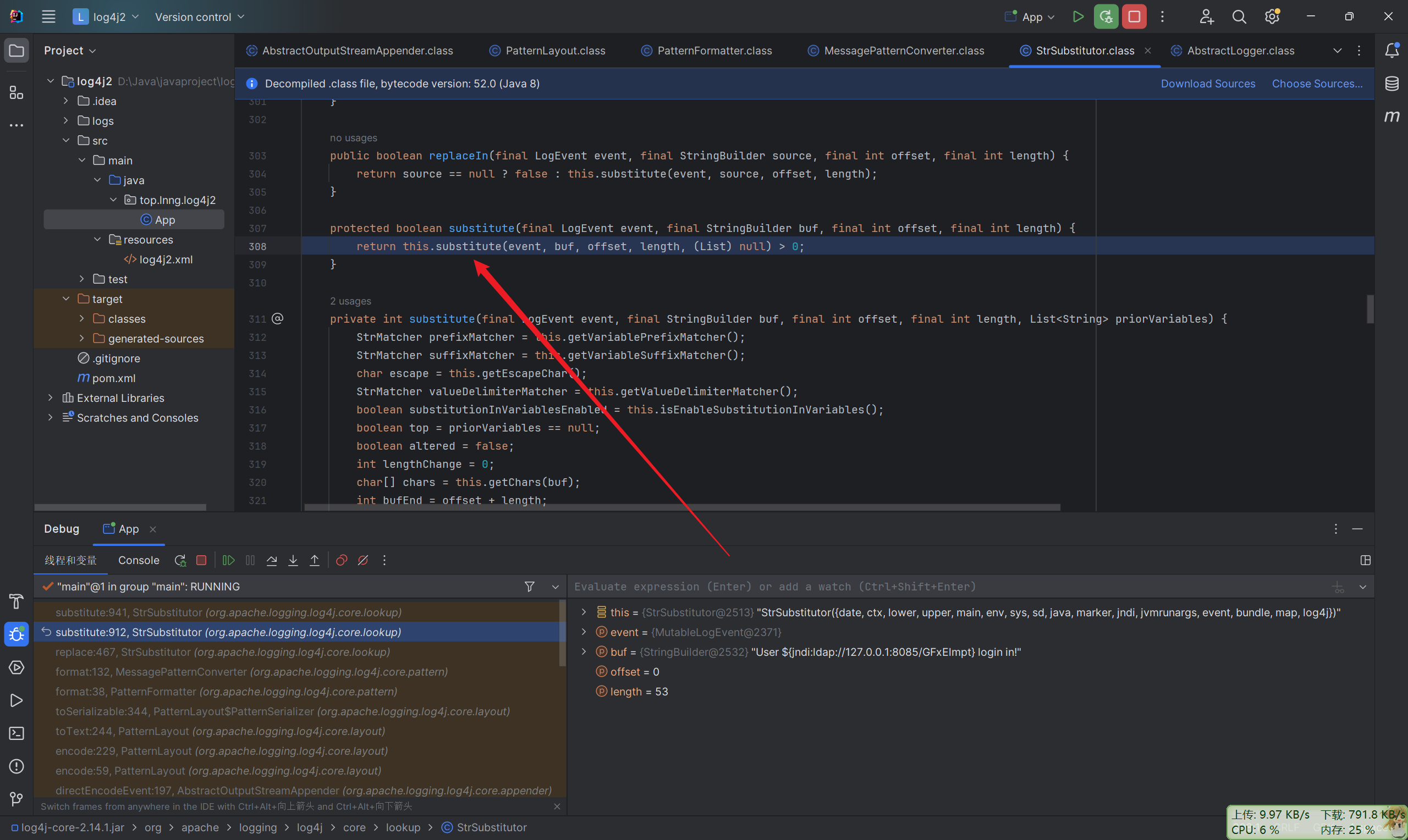The image size is (1408, 840).
Task: Open View Breakpoints dialog icon
Action: (342, 560)
